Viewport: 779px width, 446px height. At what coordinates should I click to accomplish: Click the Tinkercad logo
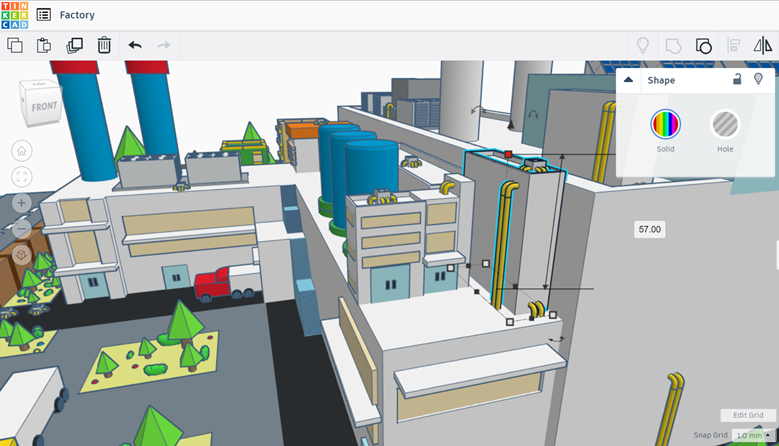pyautogui.click(x=15, y=15)
